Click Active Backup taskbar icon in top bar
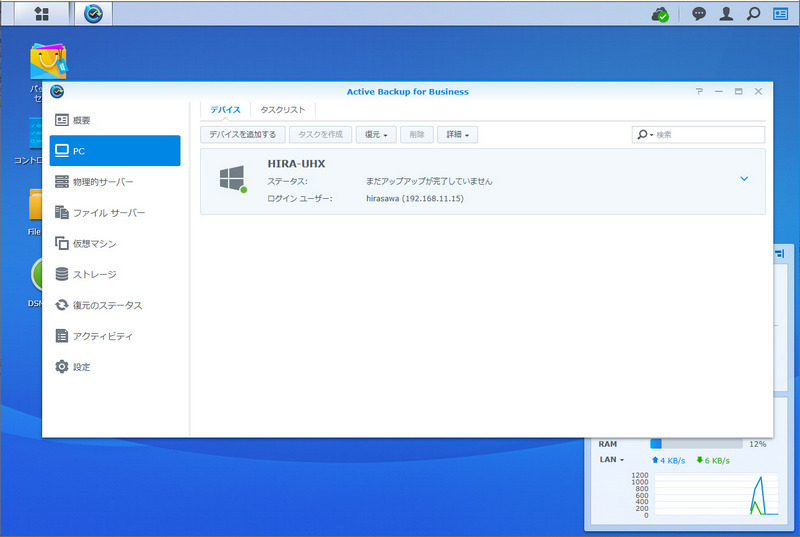This screenshot has width=800, height=537. coord(93,14)
